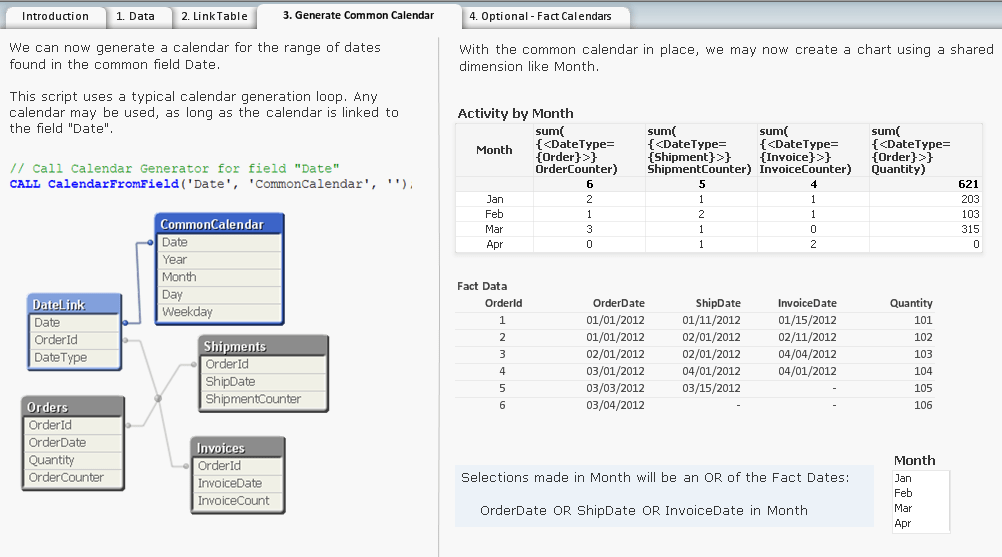
Task: Click Mar row in Activity by Month table
Action: click(x=718, y=229)
